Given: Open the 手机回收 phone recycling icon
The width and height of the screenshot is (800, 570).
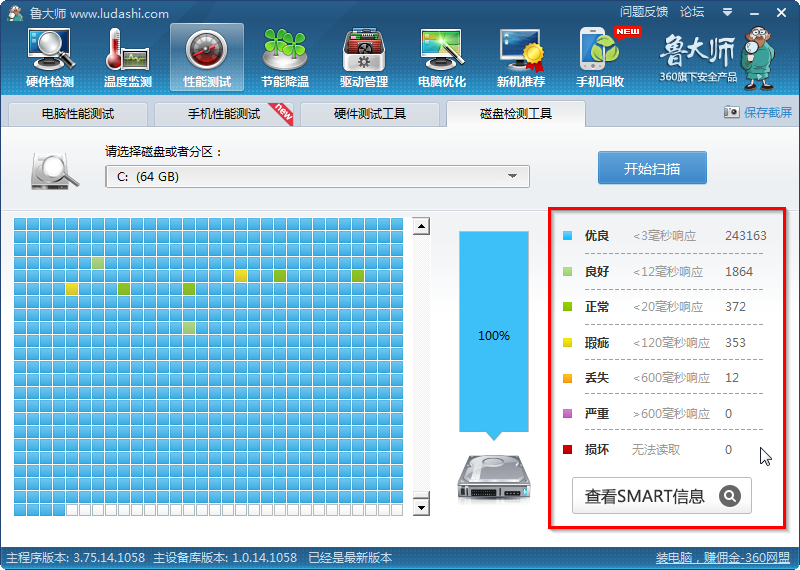Looking at the screenshot, I should click(x=599, y=56).
